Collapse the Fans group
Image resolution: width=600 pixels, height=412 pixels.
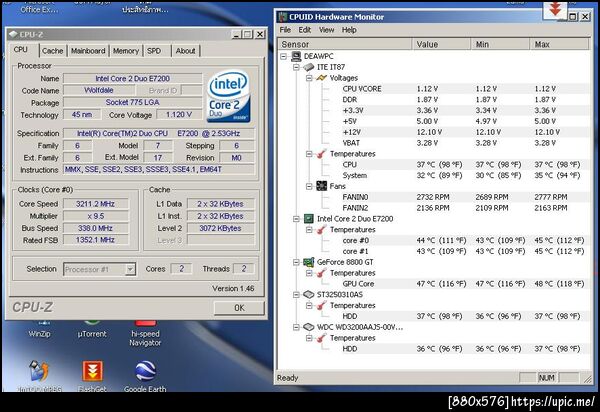[309, 186]
